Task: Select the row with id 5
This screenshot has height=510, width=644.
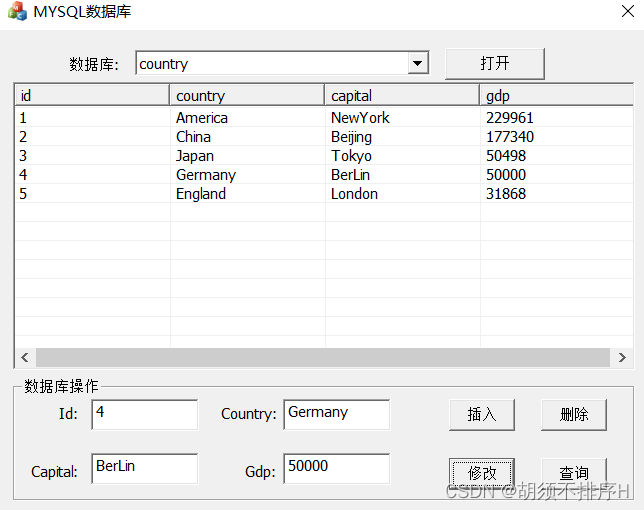Action: point(324,193)
